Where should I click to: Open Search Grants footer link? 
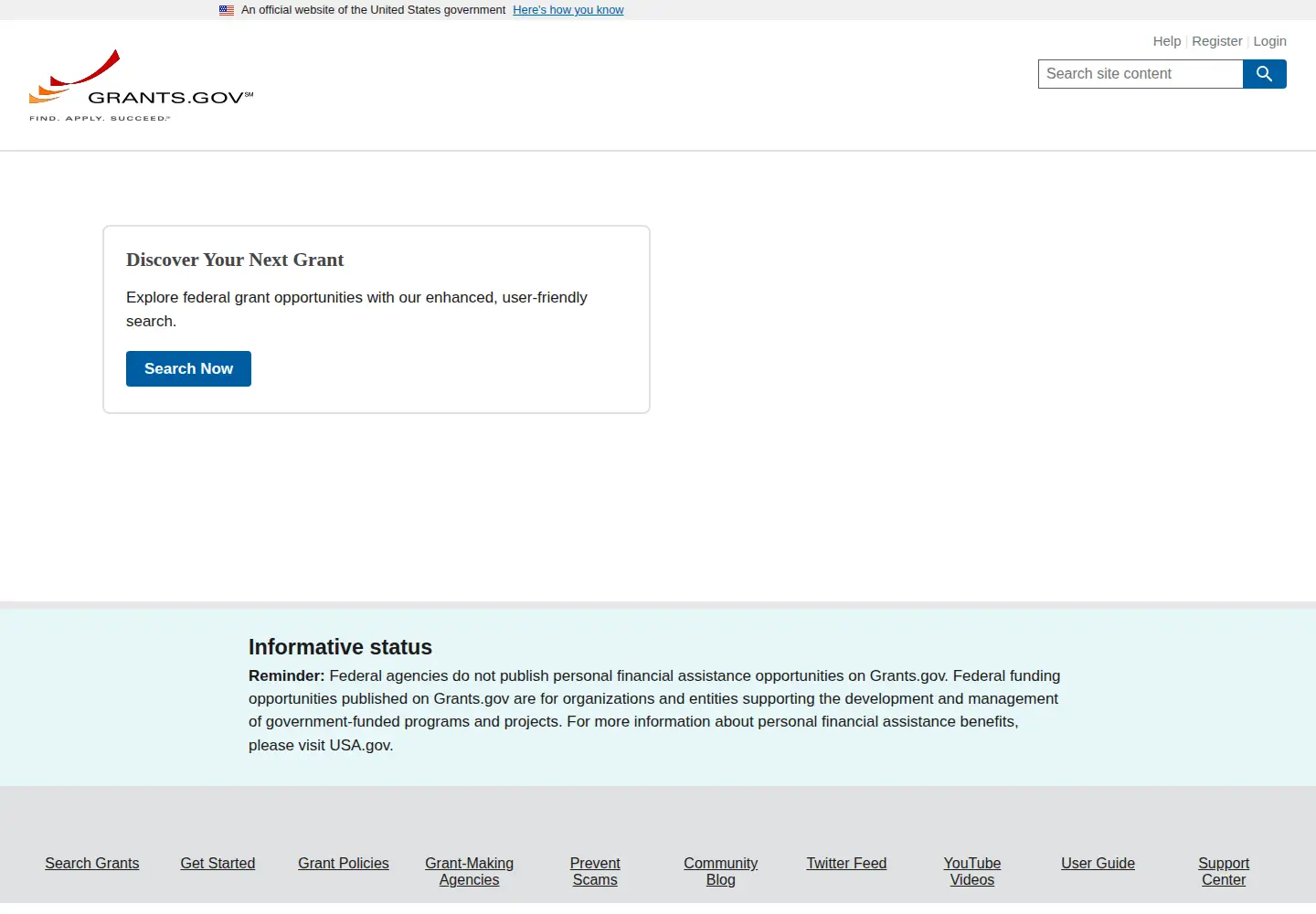pos(92,863)
